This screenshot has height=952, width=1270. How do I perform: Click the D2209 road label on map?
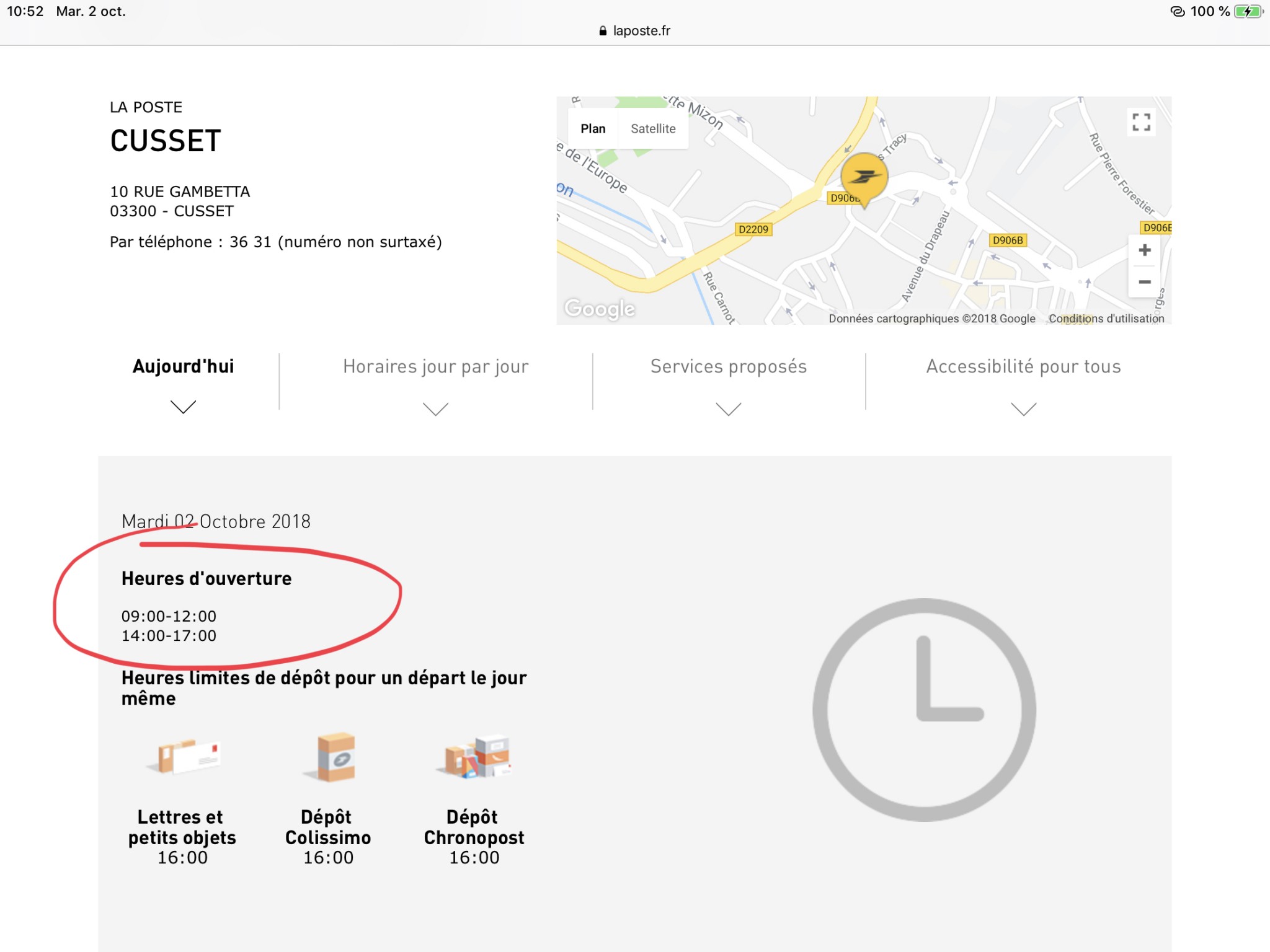point(753,229)
